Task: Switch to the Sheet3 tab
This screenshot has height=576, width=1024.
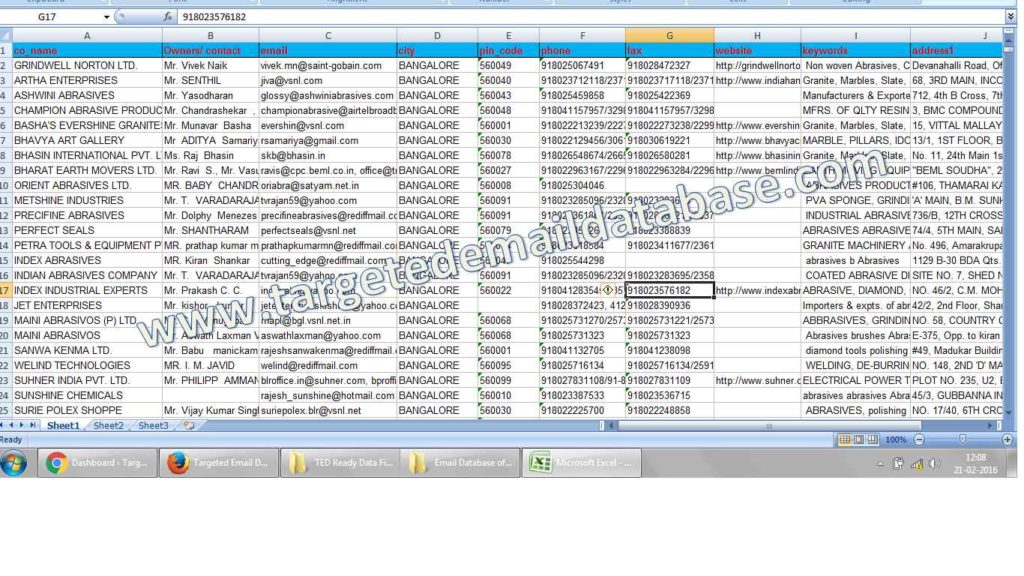Action: pyautogui.click(x=153, y=426)
